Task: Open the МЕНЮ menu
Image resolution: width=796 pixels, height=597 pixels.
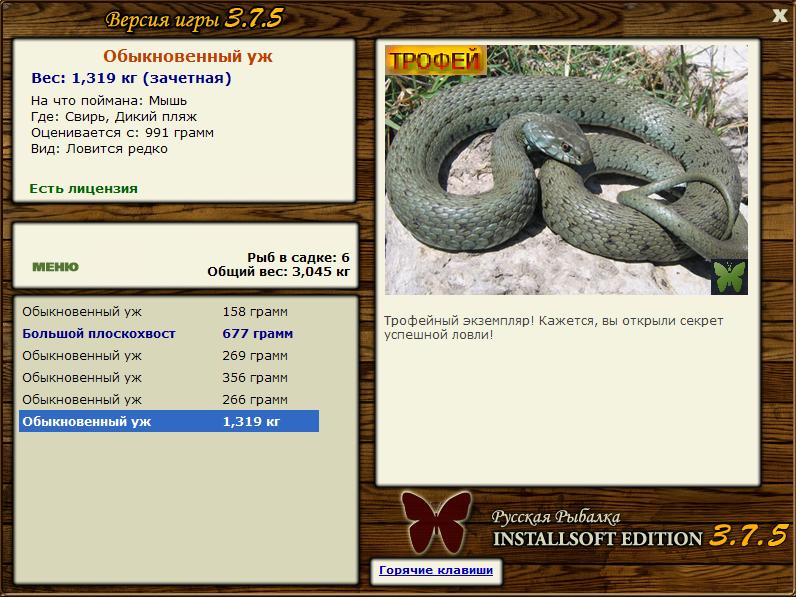Action: point(55,267)
